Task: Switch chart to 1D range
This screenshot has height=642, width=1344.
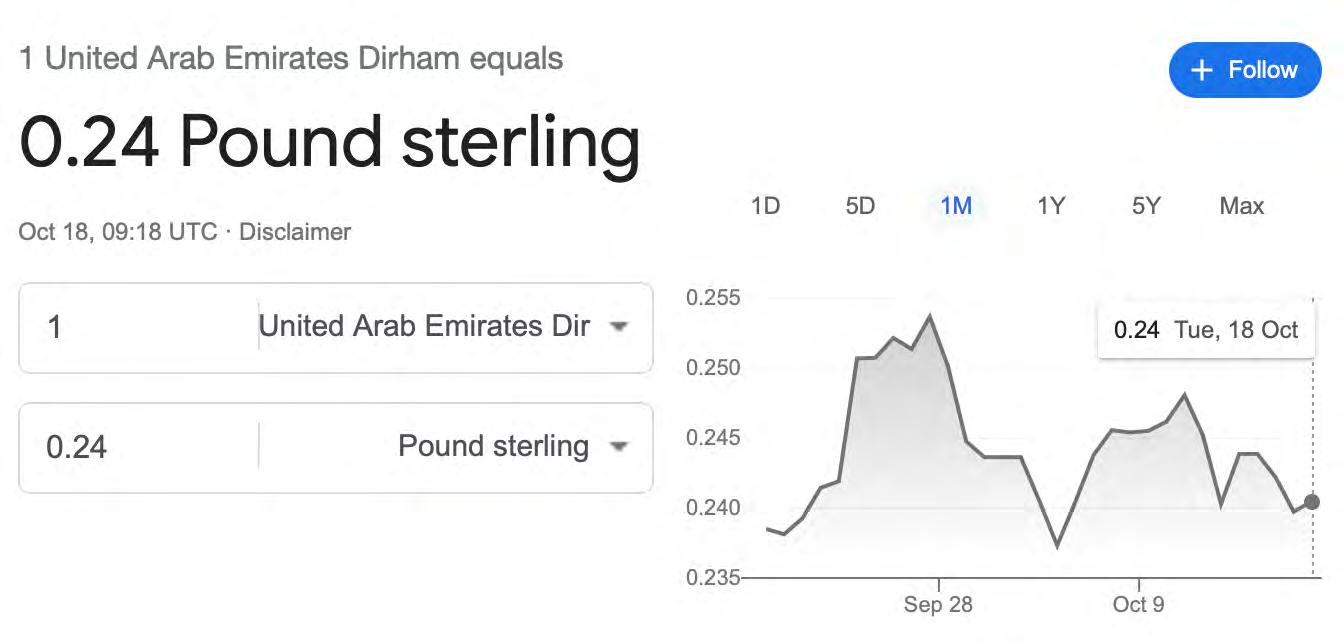Action: [765, 206]
